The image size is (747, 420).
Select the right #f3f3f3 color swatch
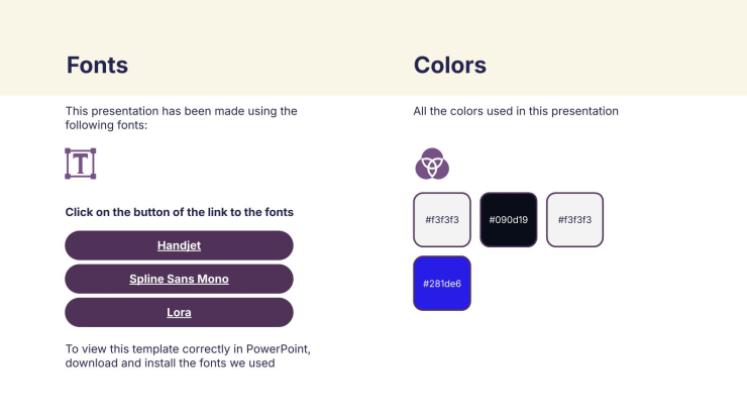575,219
